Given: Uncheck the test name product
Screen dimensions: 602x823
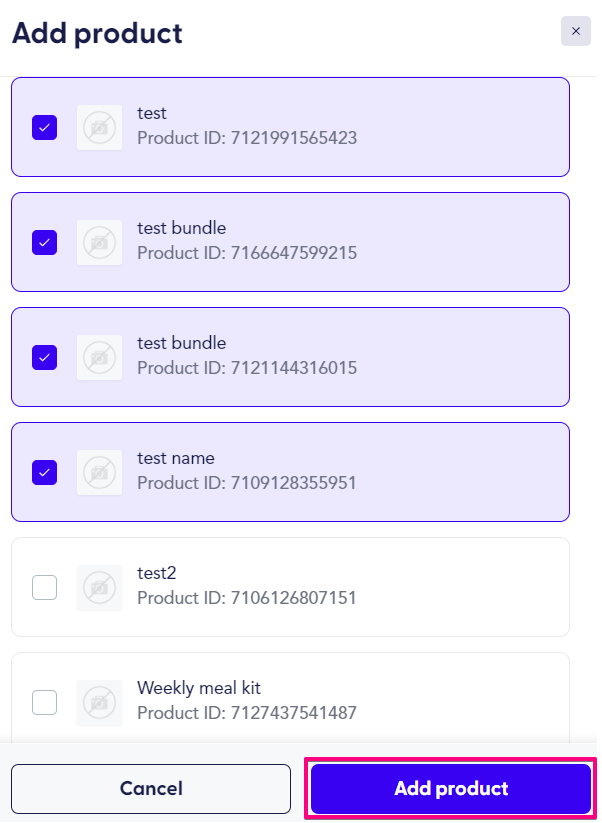Looking at the screenshot, I should (45, 472).
